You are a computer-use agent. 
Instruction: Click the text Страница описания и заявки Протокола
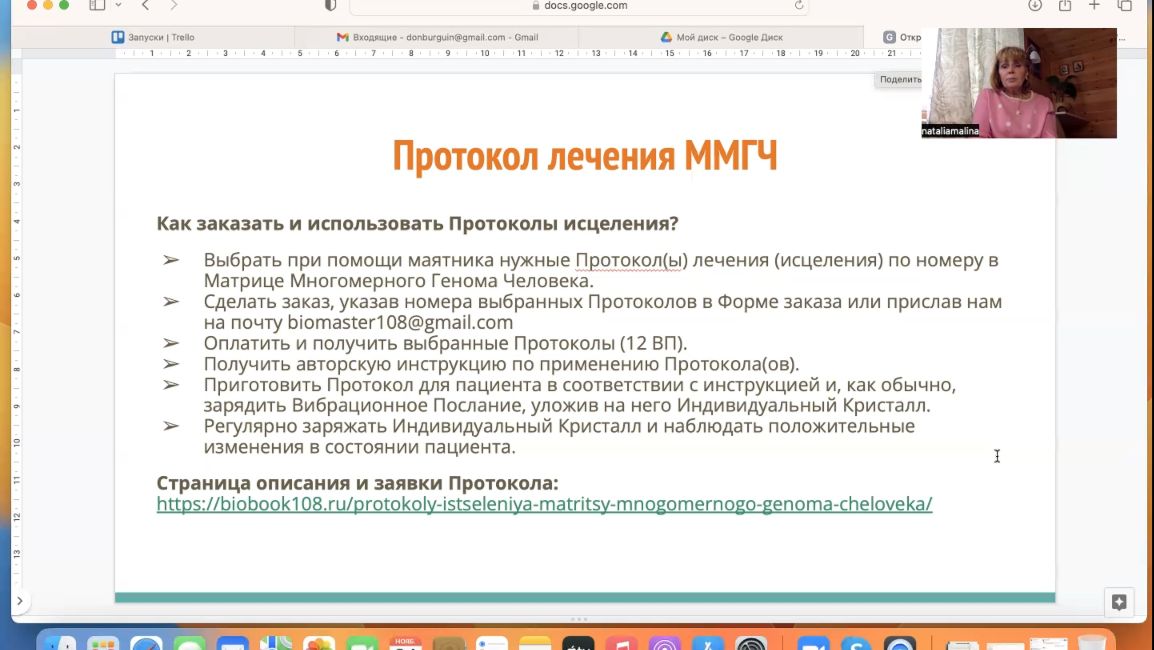[x=357, y=483]
